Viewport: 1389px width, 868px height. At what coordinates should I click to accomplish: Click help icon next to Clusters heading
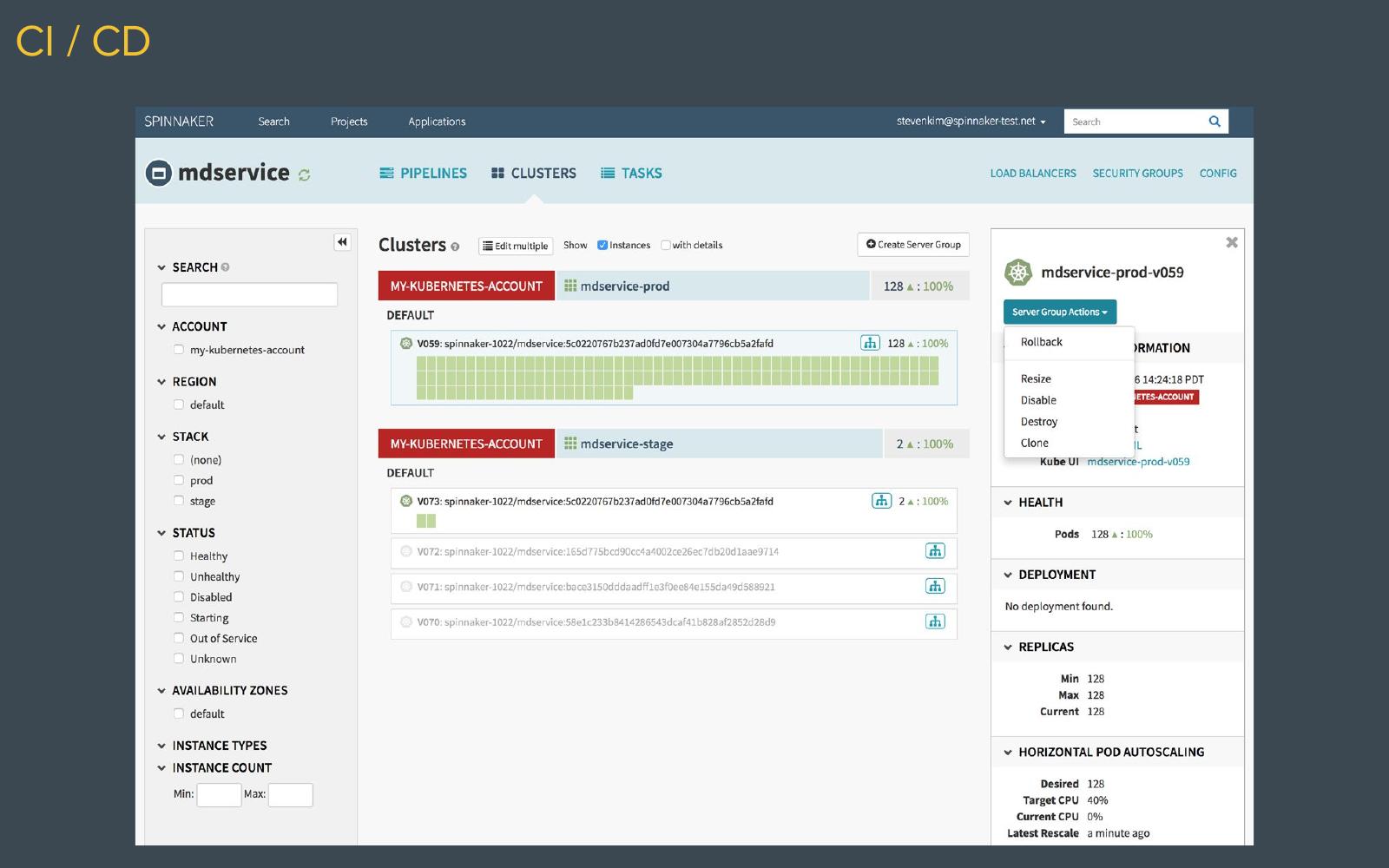pos(455,247)
